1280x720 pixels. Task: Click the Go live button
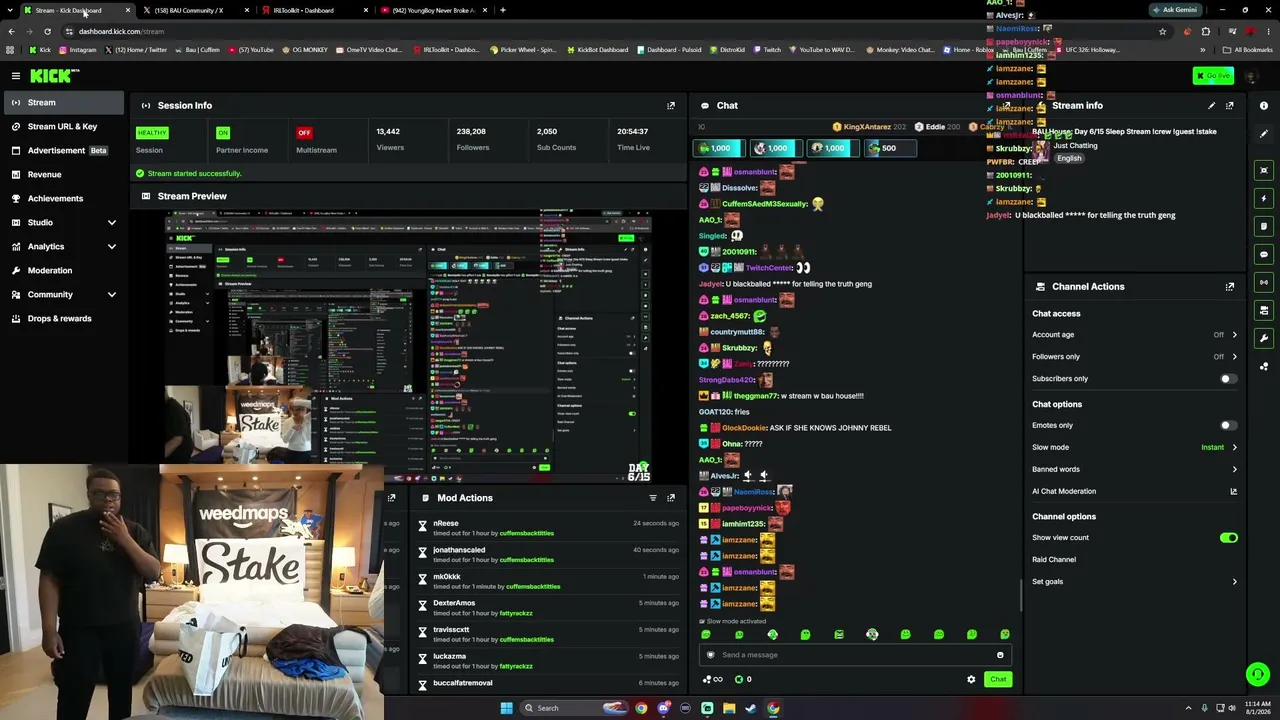[x=1213, y=76]
